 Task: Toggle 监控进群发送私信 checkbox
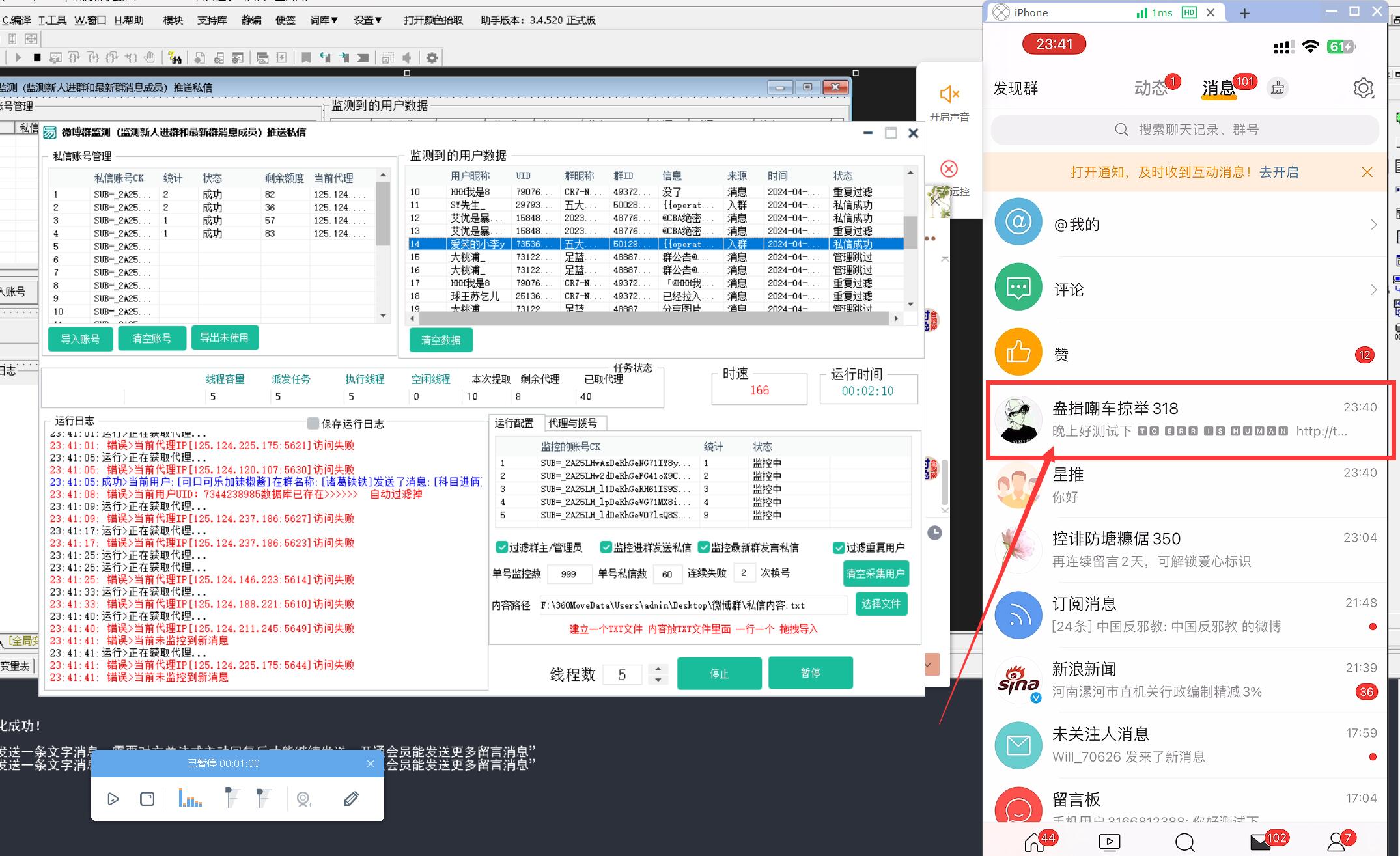coord(606,547)
